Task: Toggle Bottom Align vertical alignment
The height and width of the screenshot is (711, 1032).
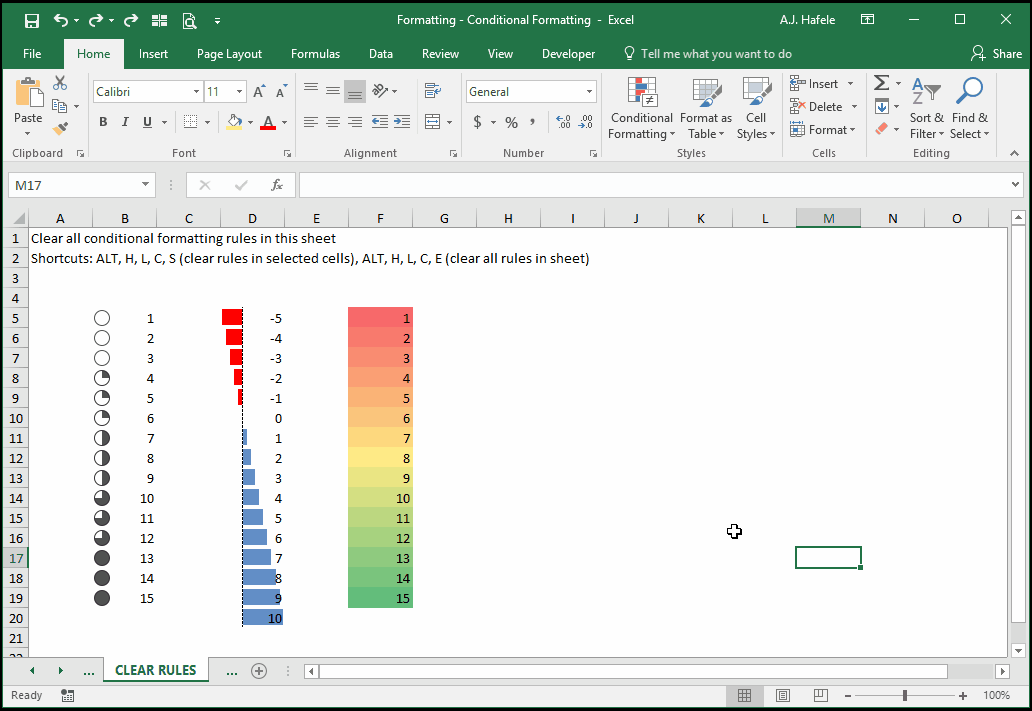Action: pyautogui.click(x=355, y=91)
